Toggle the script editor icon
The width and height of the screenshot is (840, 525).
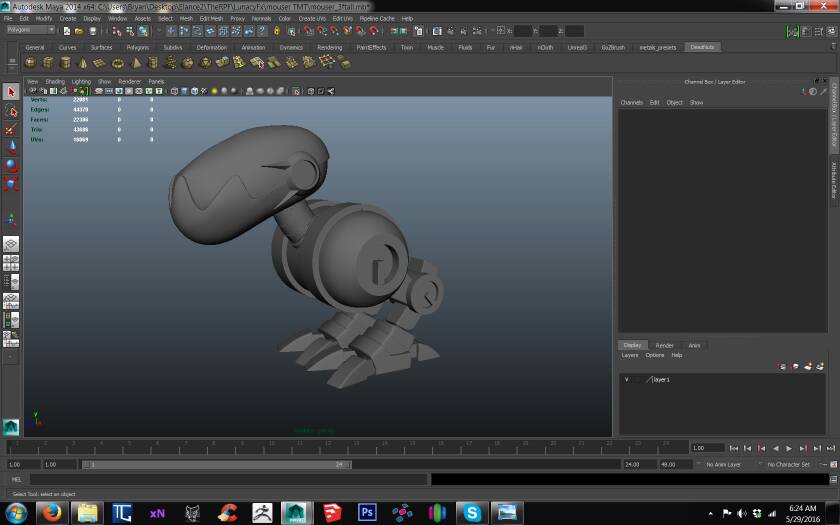(833, 479)
